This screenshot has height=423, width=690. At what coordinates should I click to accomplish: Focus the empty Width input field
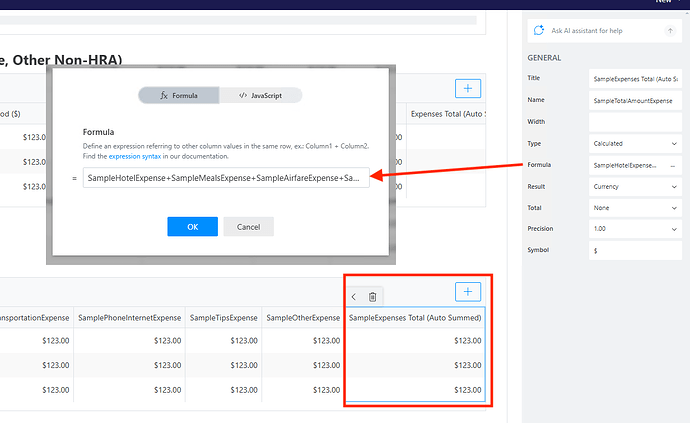point(635,122)
